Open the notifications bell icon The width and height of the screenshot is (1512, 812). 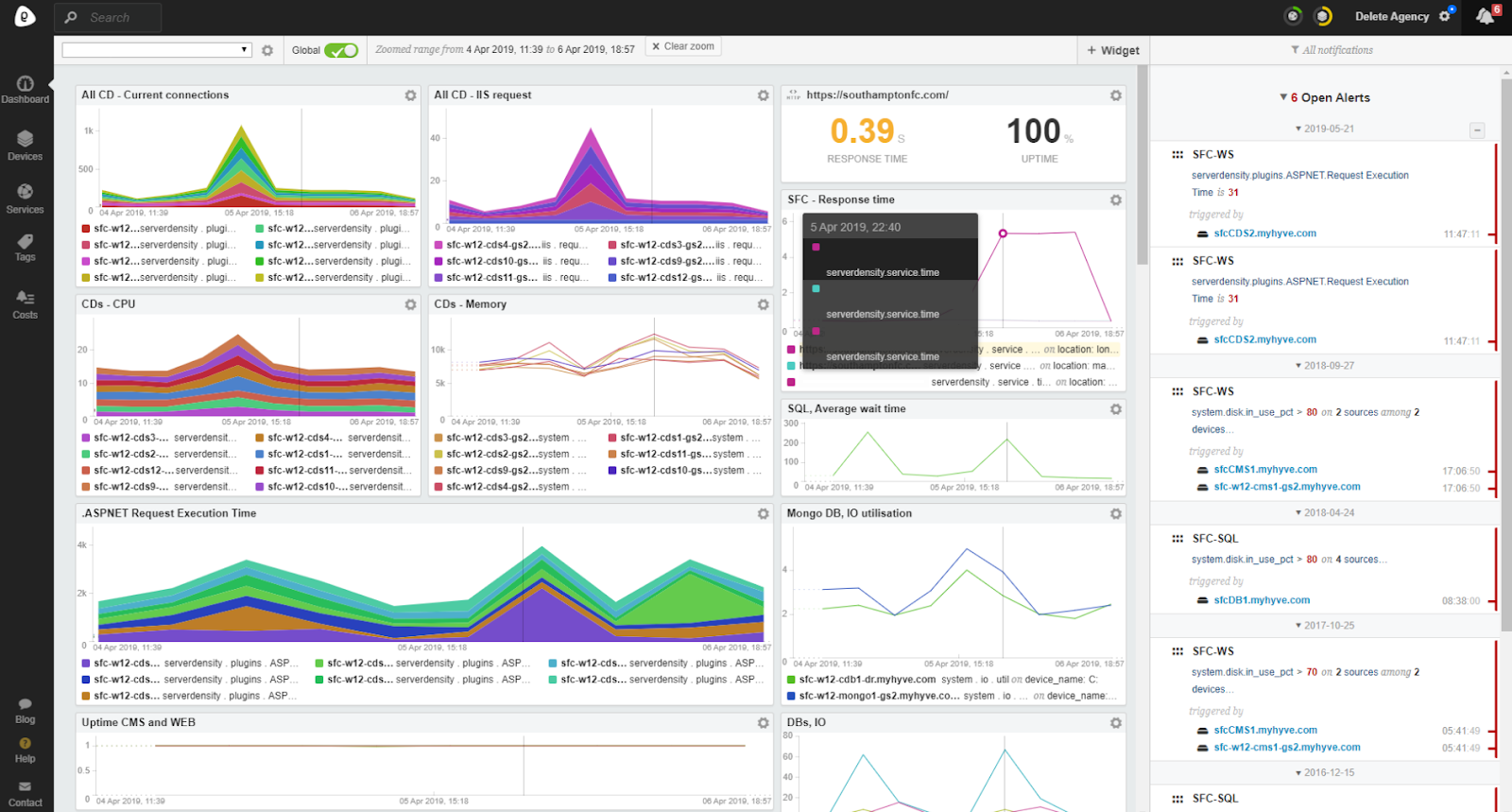pyautogui.click(x=1485, y=17)
